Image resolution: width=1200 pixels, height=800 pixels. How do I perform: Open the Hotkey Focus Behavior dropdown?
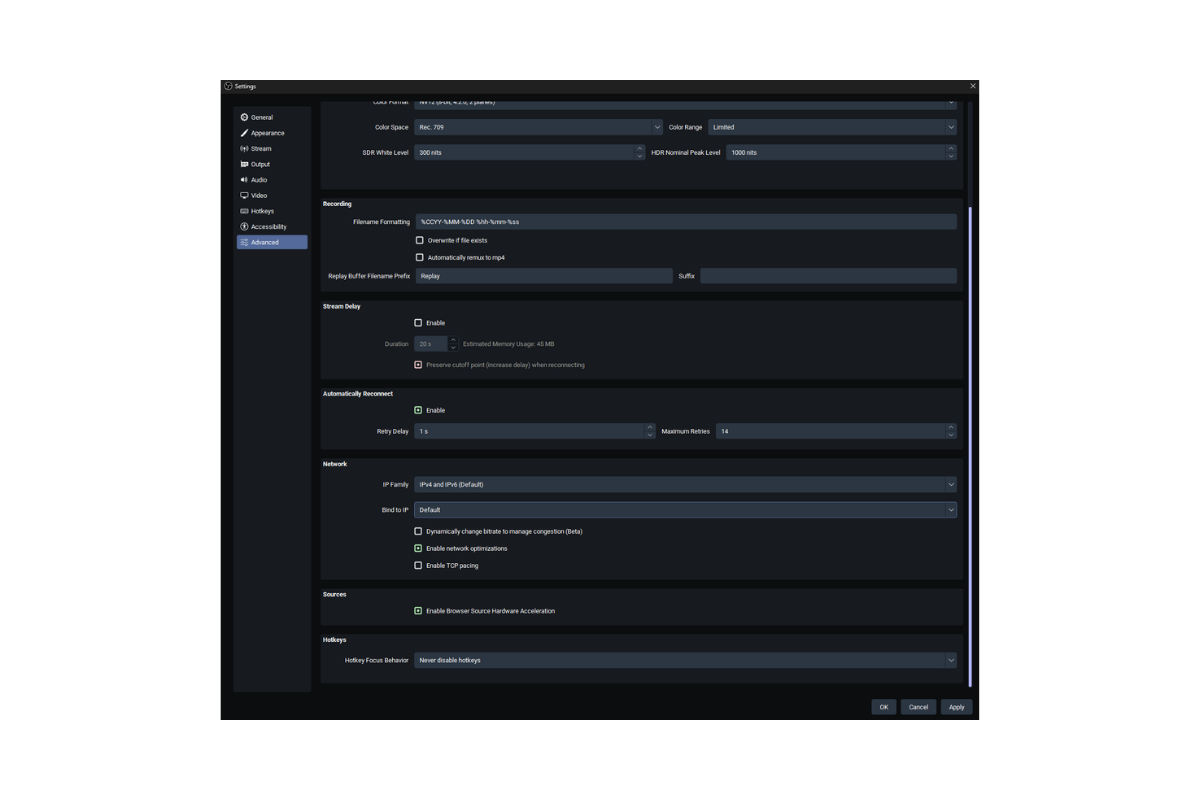[685, 660]
